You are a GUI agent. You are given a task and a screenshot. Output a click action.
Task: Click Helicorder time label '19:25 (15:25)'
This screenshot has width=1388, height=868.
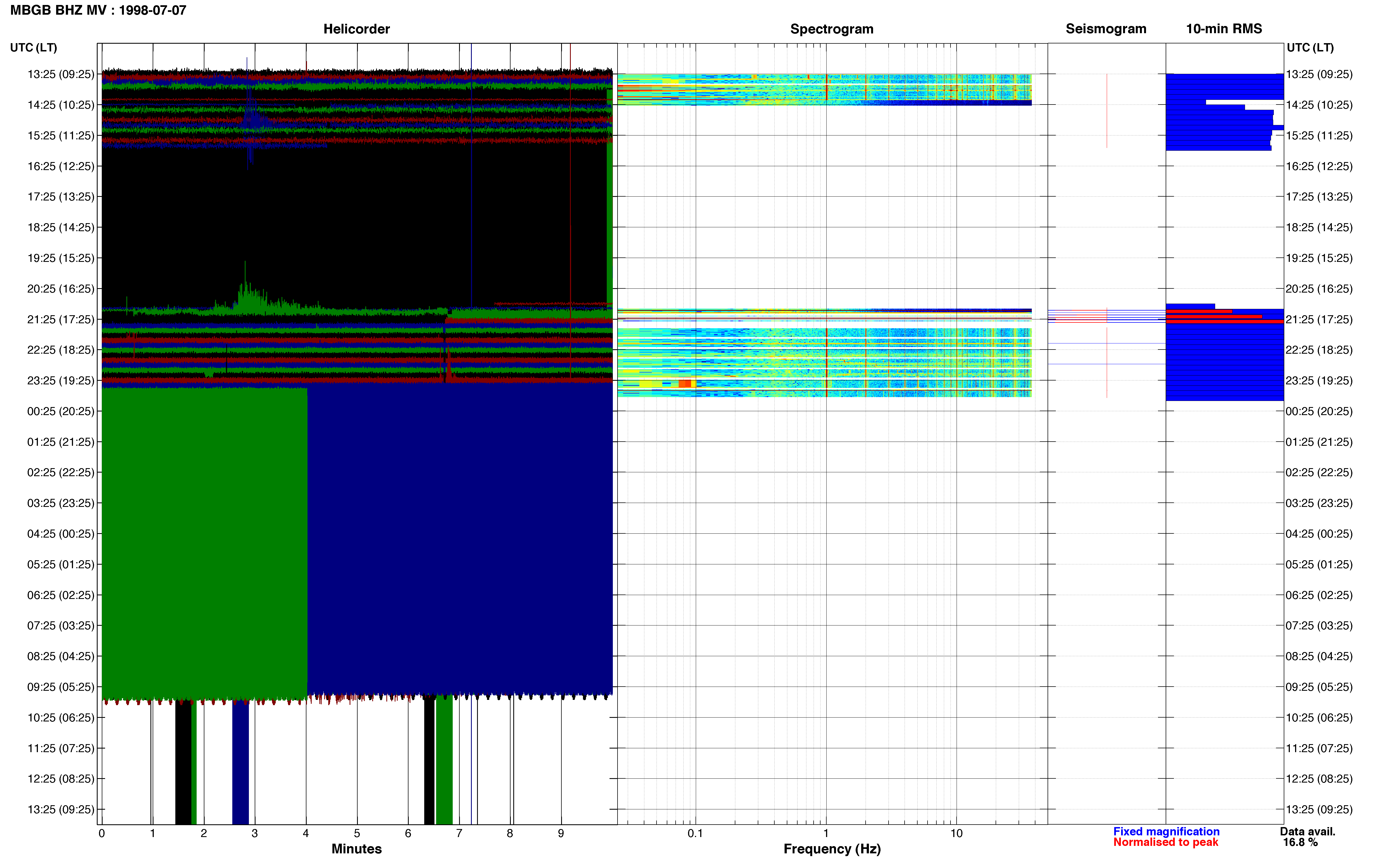point(61,258)
